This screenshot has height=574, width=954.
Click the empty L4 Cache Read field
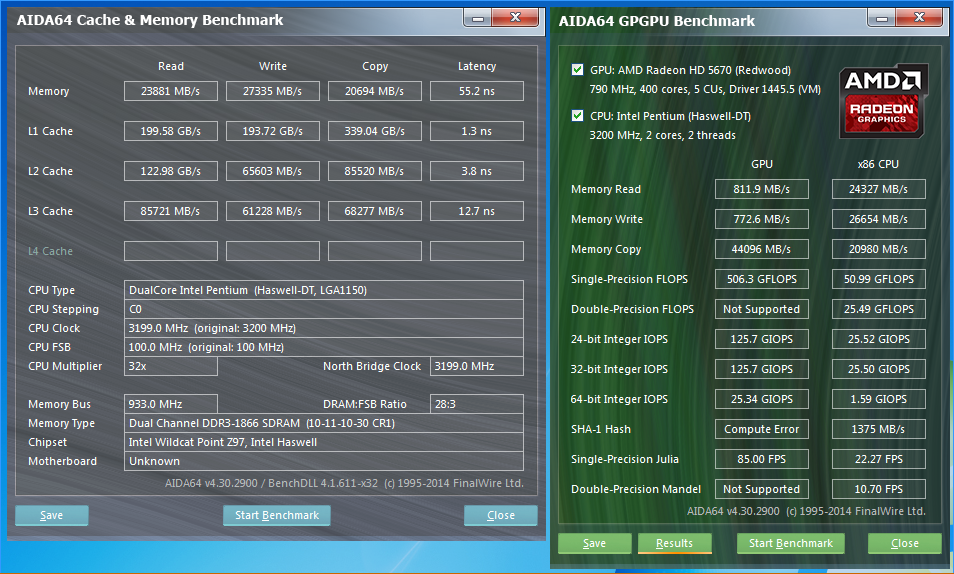click(x=170, y=251)
